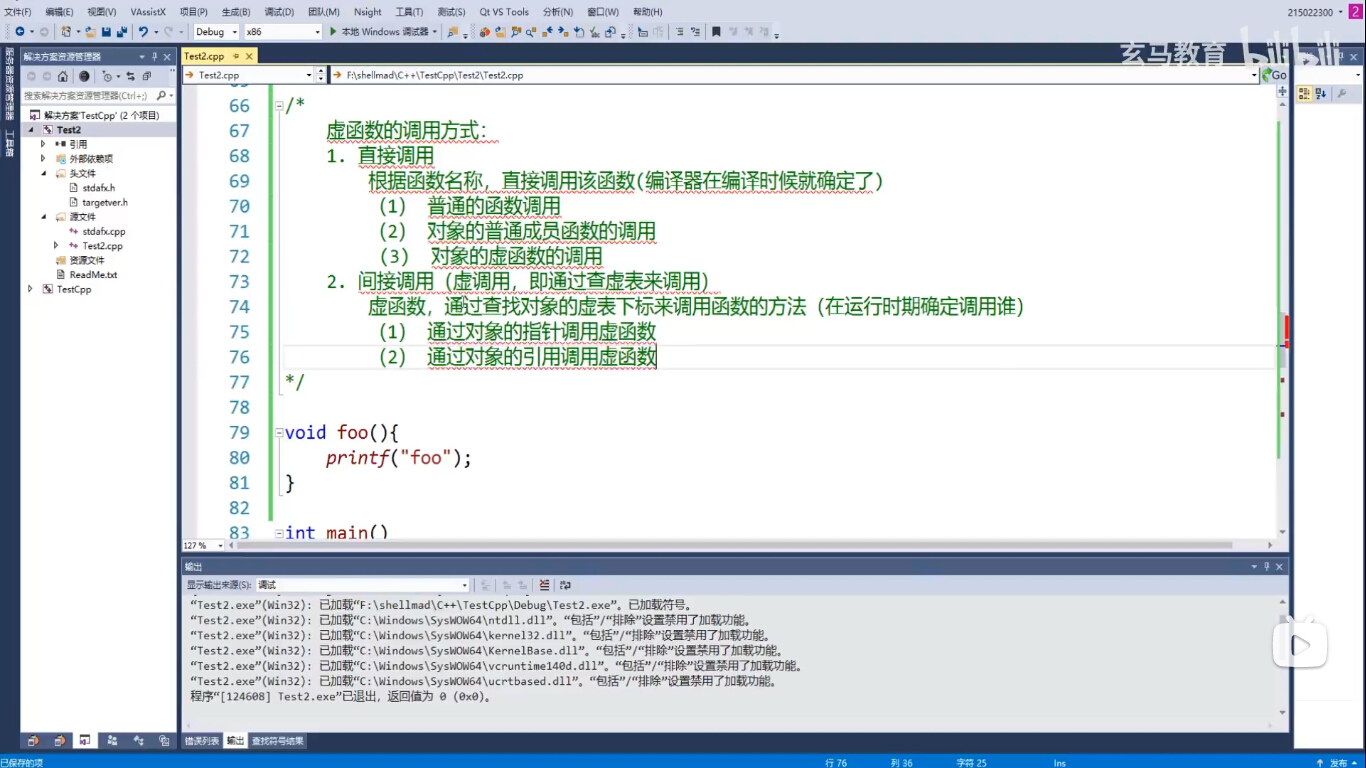Toggle pin on the Test2.cpp tab
This screenshot has width=1366, height=768.
coord(236,57)
